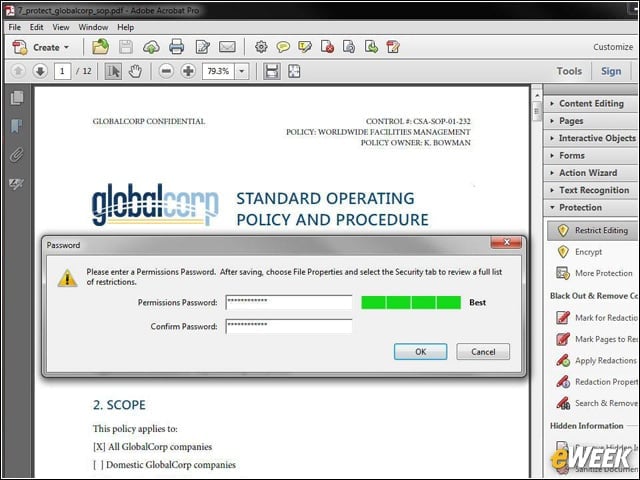Click the 79.3% zoom value field
640x480 pixels.
219,71
